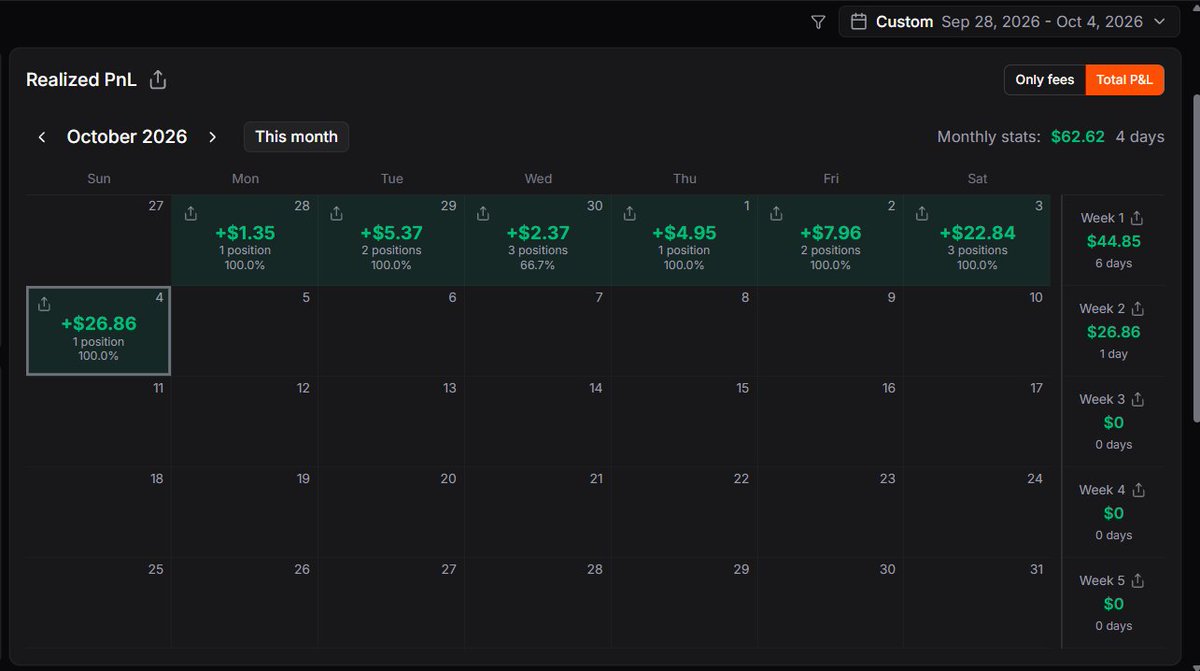Share the Week 1 summary
Viewport: 1200px width, 671px height.
point(1137,217)
